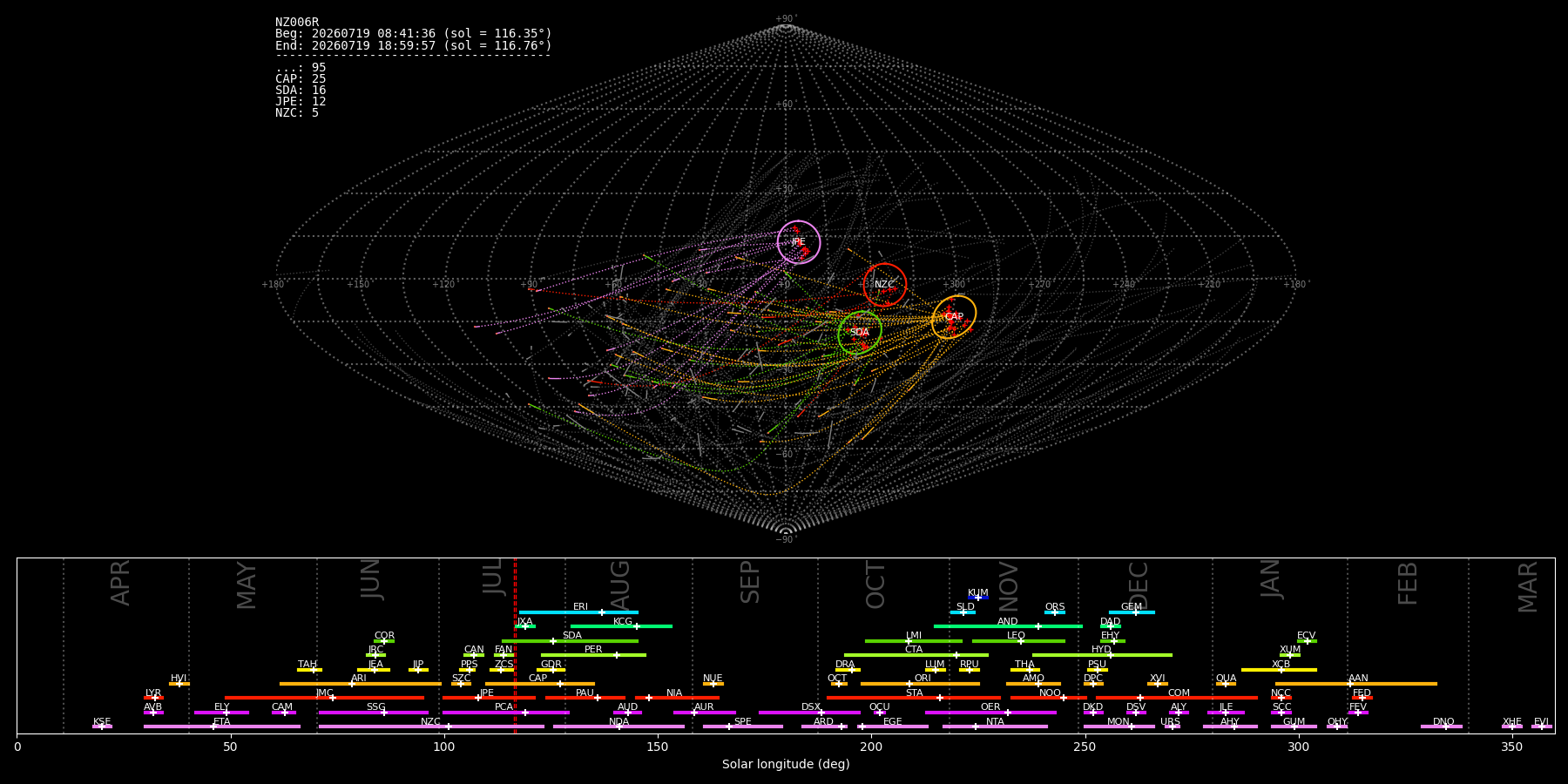Viewport: 1568px width, 784px height.
Task: Select the pink ETA shower bar
Action: coord(222,727)
